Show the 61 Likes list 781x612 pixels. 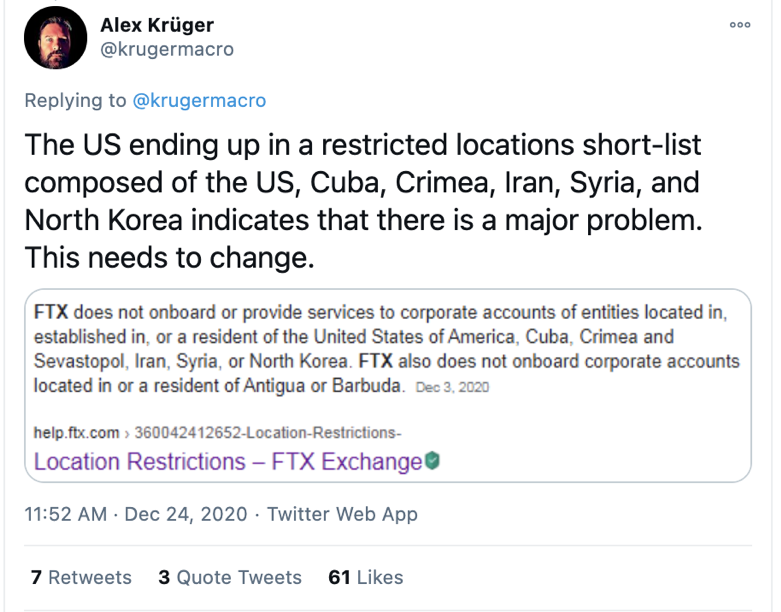[x=365, y=578]
